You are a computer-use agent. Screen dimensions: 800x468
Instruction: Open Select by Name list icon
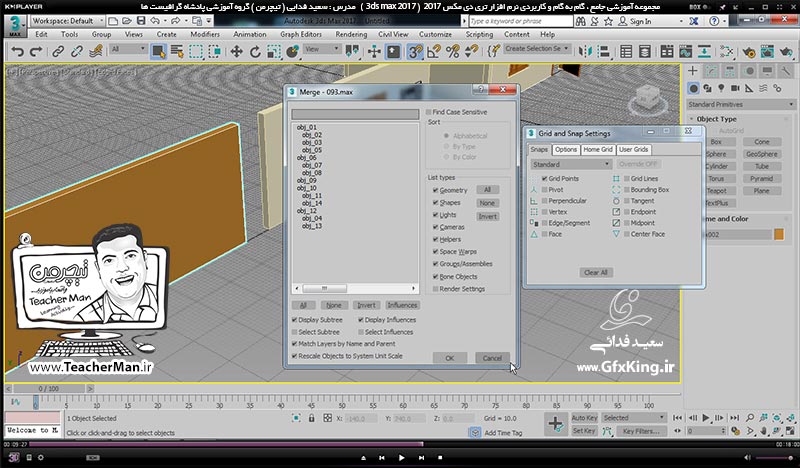click(x=177, y=52)
